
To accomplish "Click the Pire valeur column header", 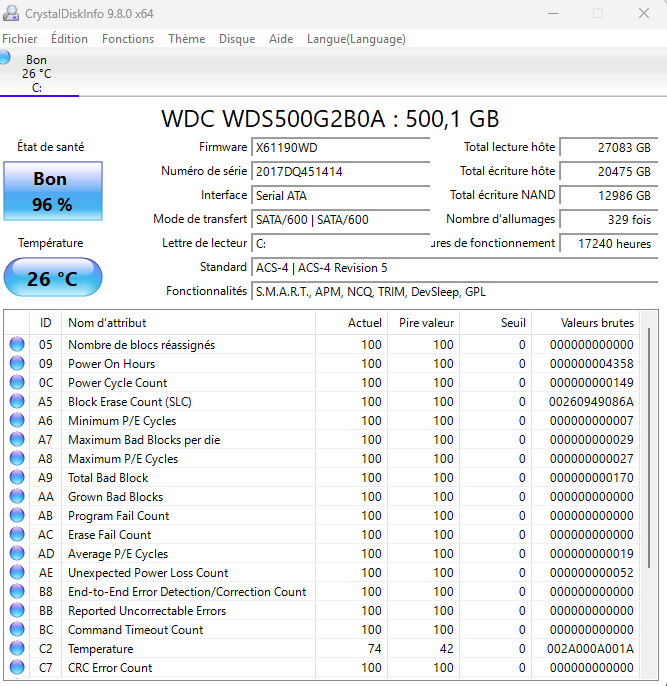I will coord(423,323).
